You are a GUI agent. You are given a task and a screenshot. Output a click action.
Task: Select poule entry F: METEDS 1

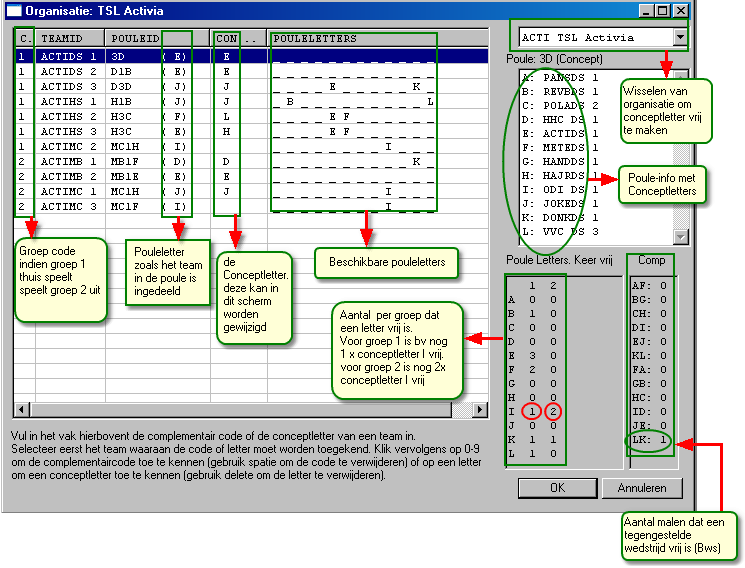pyautogui.click(x=561, y=148)
